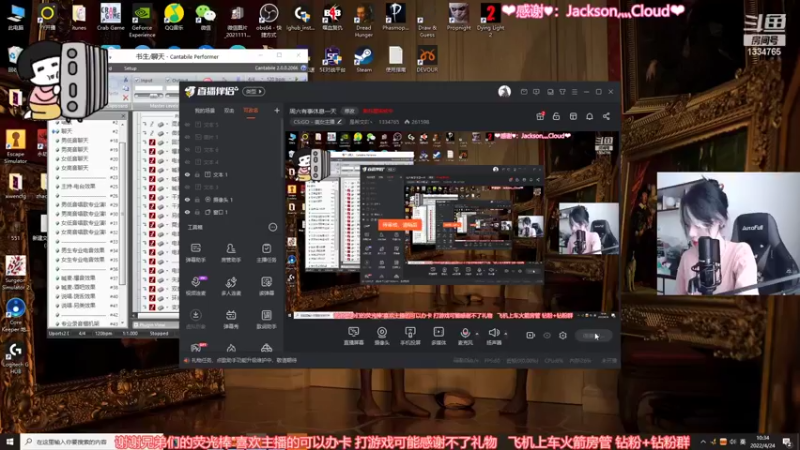Show the hidden 文本 6 layer
The width and height of the screenshot is (800, 450).
point(188,149)
